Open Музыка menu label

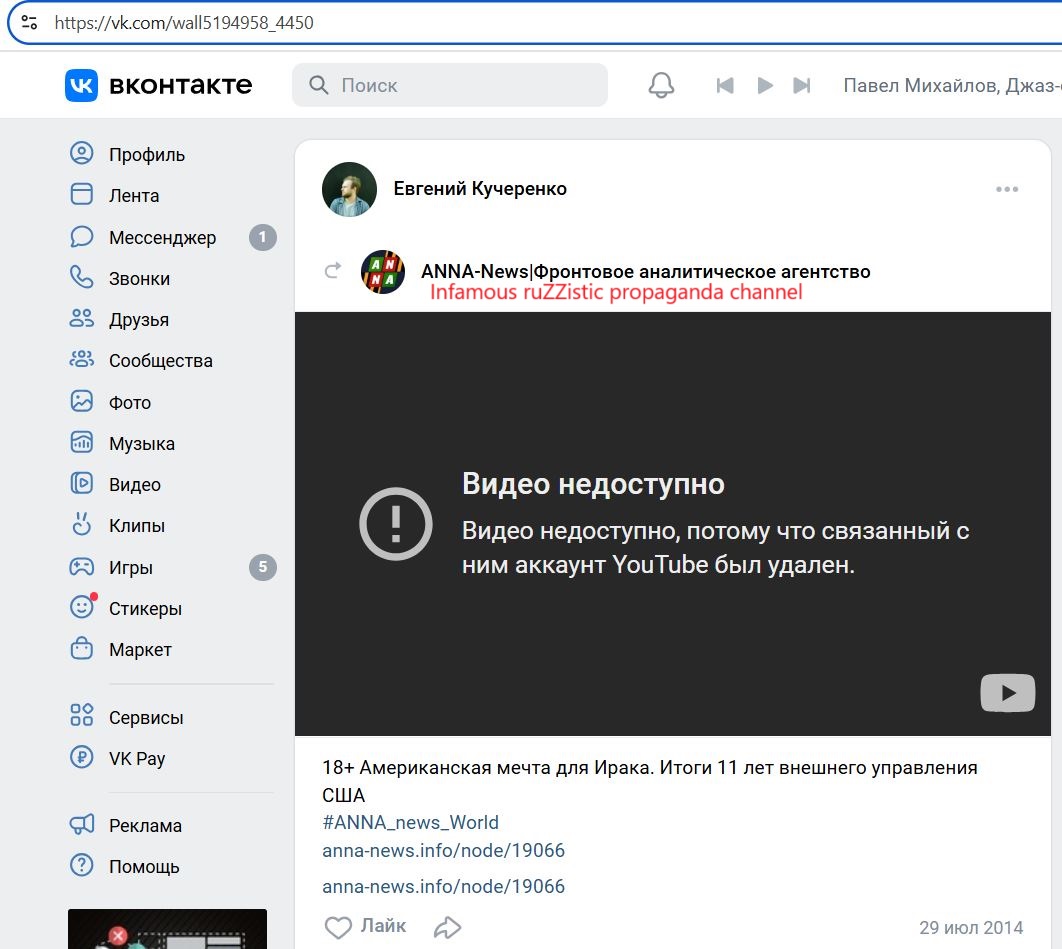[x=142, y=444]
